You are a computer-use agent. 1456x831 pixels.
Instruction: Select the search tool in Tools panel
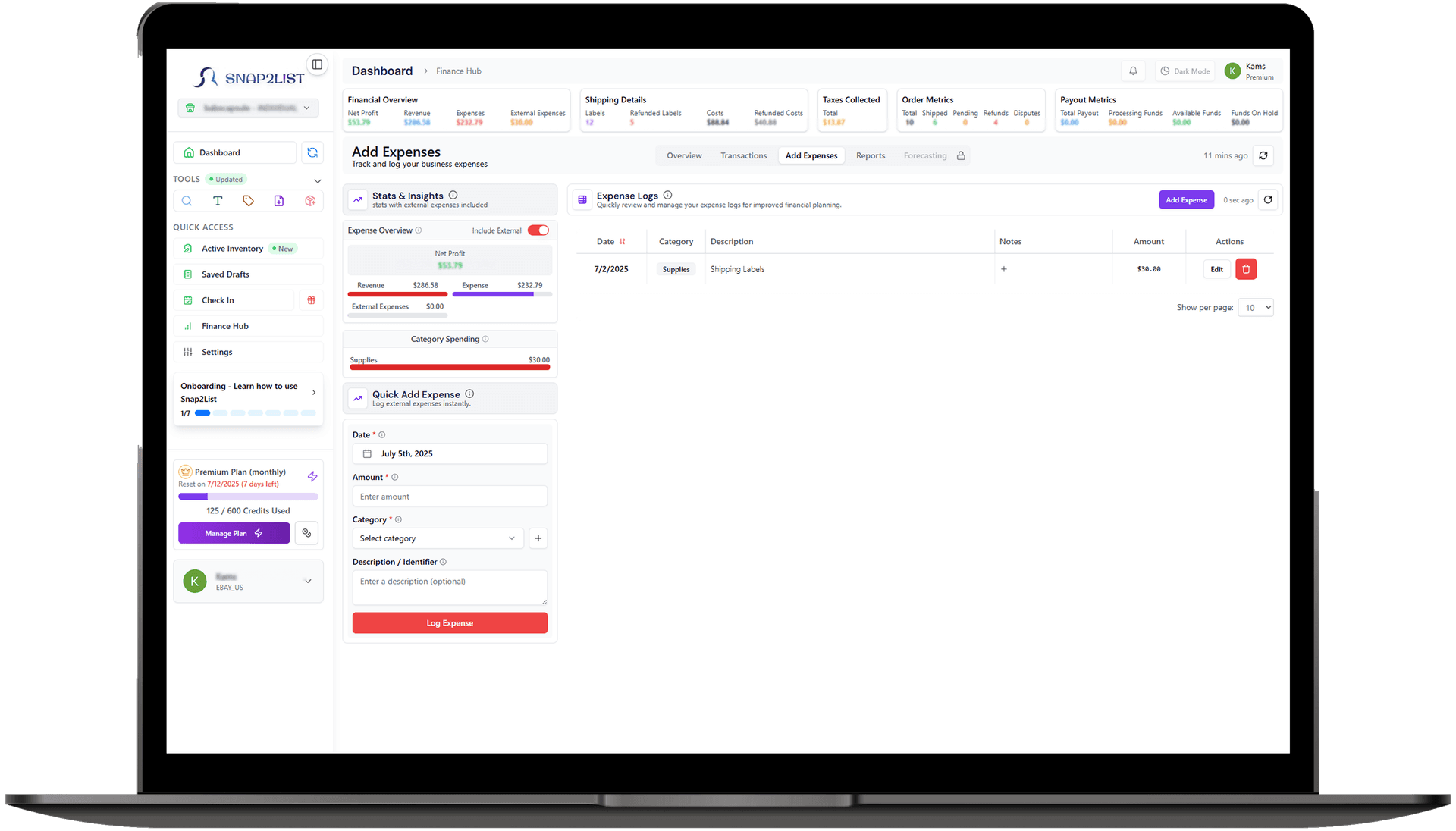pos(187,200)
